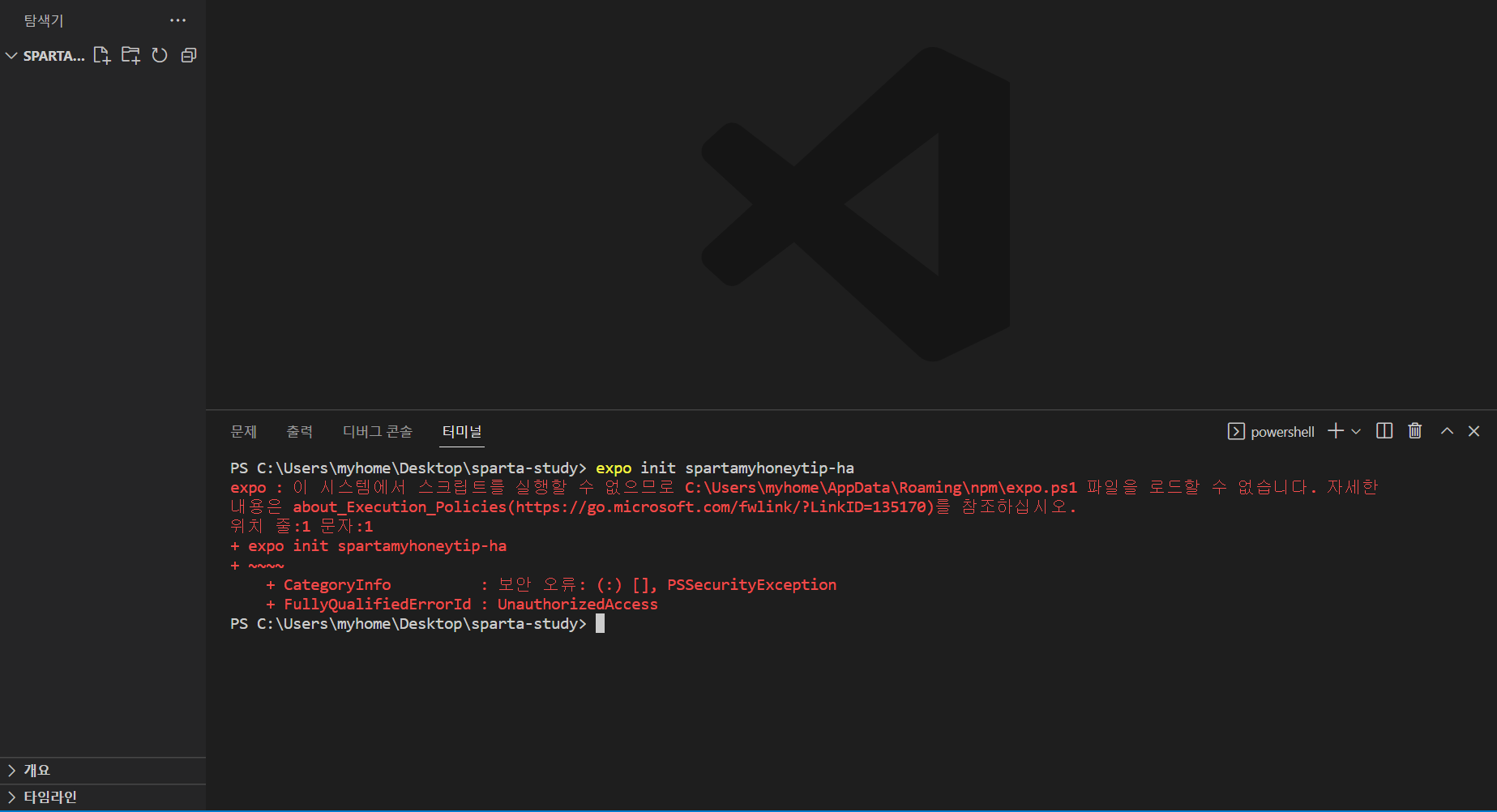Refresh the explorer file tree

(160, 55)
